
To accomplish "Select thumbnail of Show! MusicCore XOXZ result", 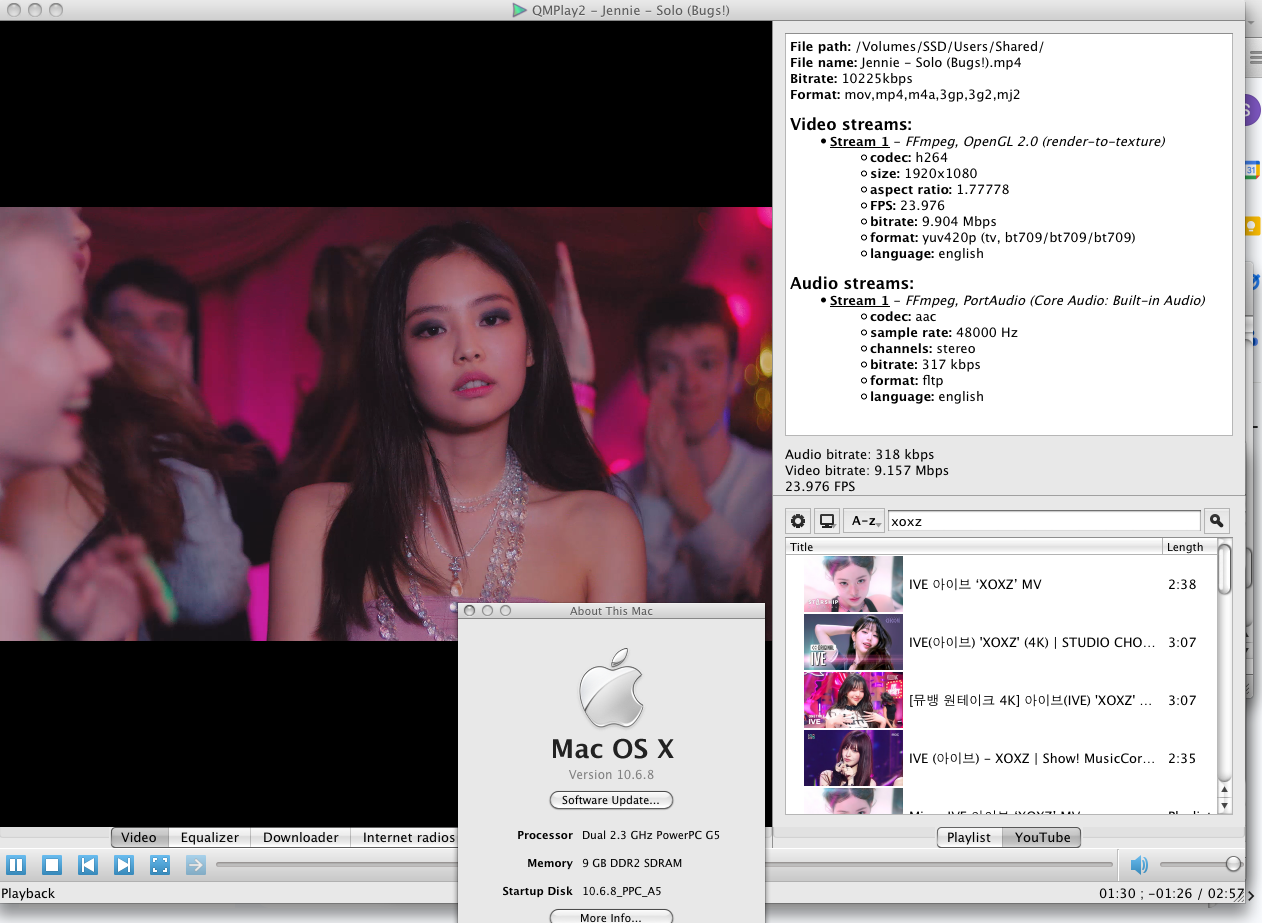I will pos(853,758).
